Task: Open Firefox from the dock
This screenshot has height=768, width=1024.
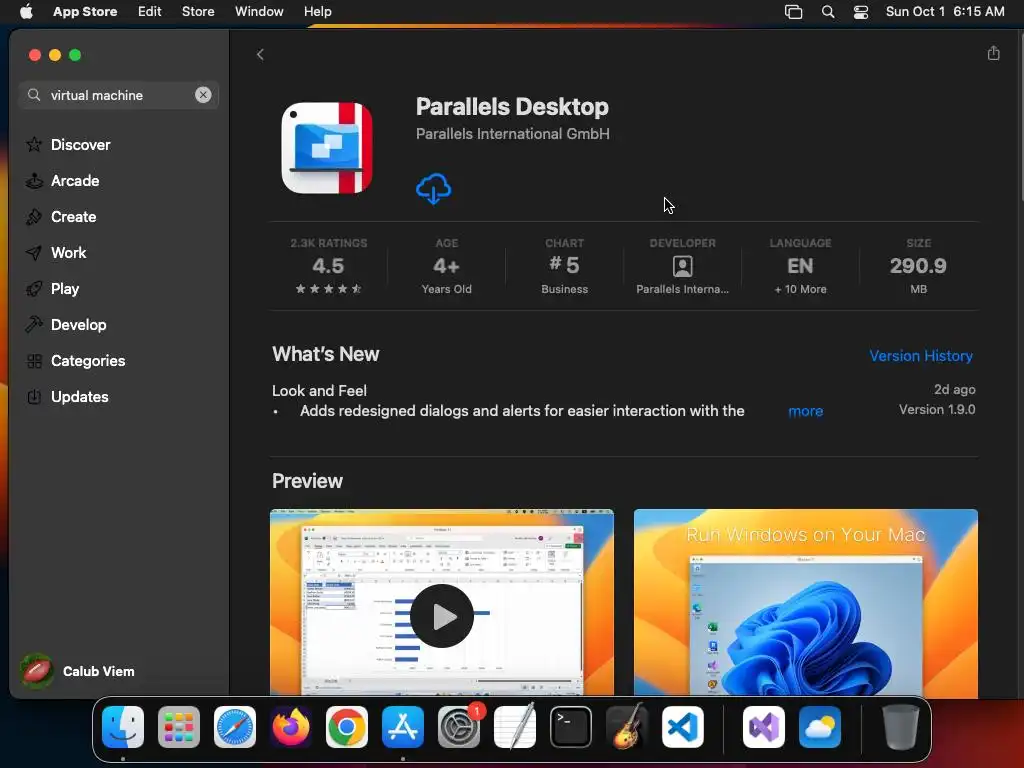Action: (291, 727)
